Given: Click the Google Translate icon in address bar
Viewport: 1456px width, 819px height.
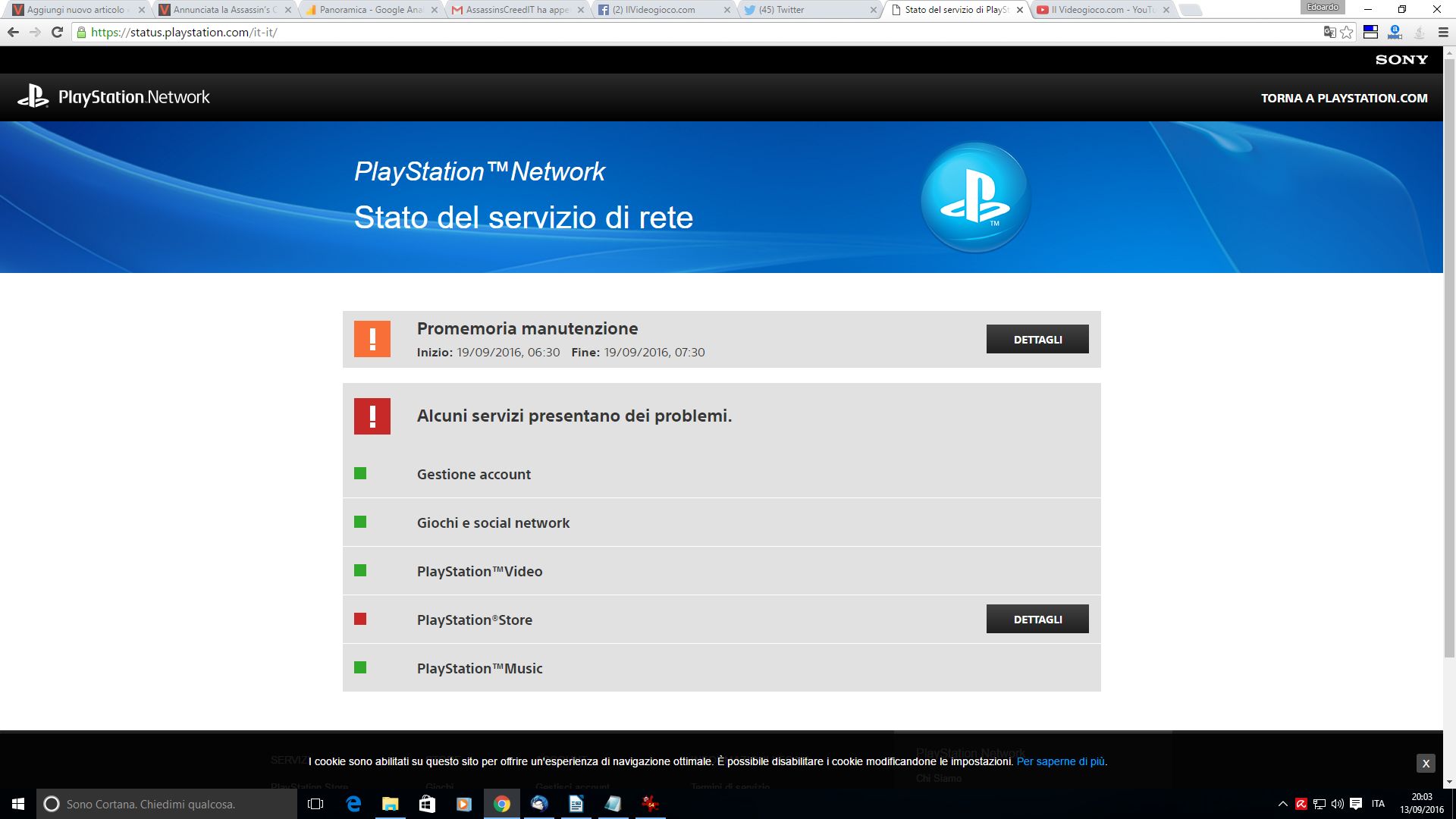Looking at the screenshot, I should 1329,32.
